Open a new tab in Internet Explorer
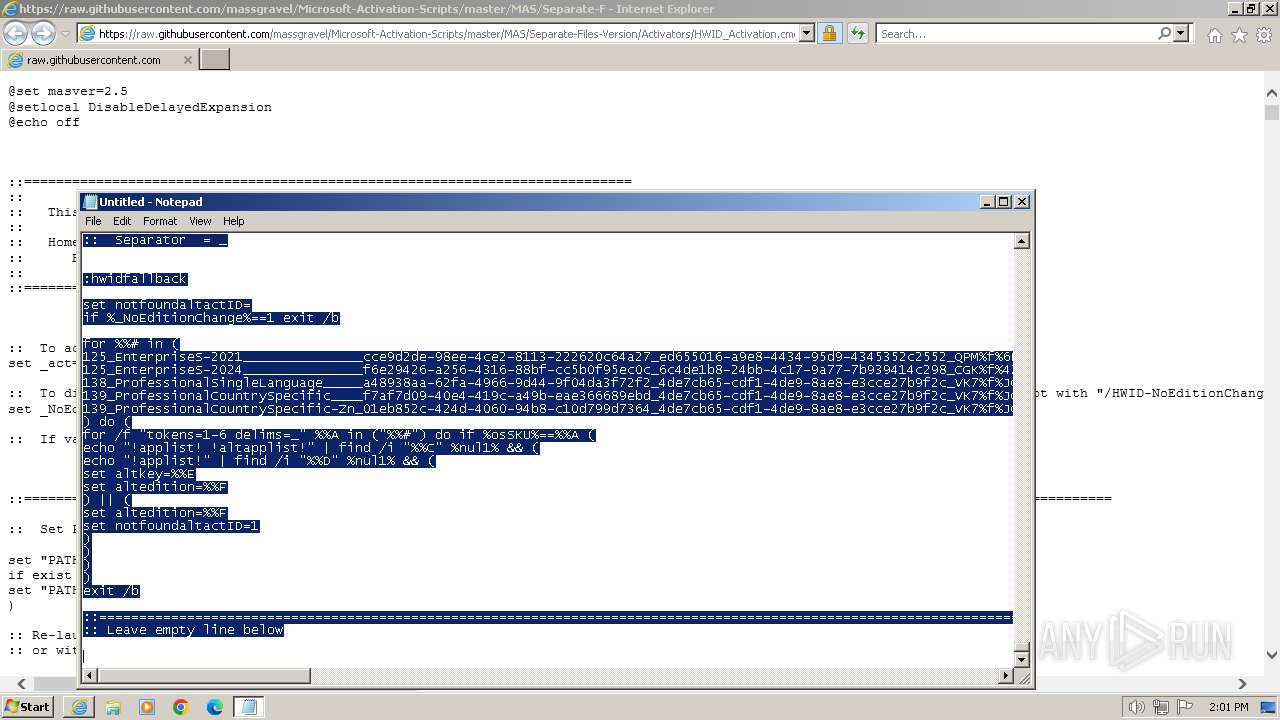 [214, 60]
